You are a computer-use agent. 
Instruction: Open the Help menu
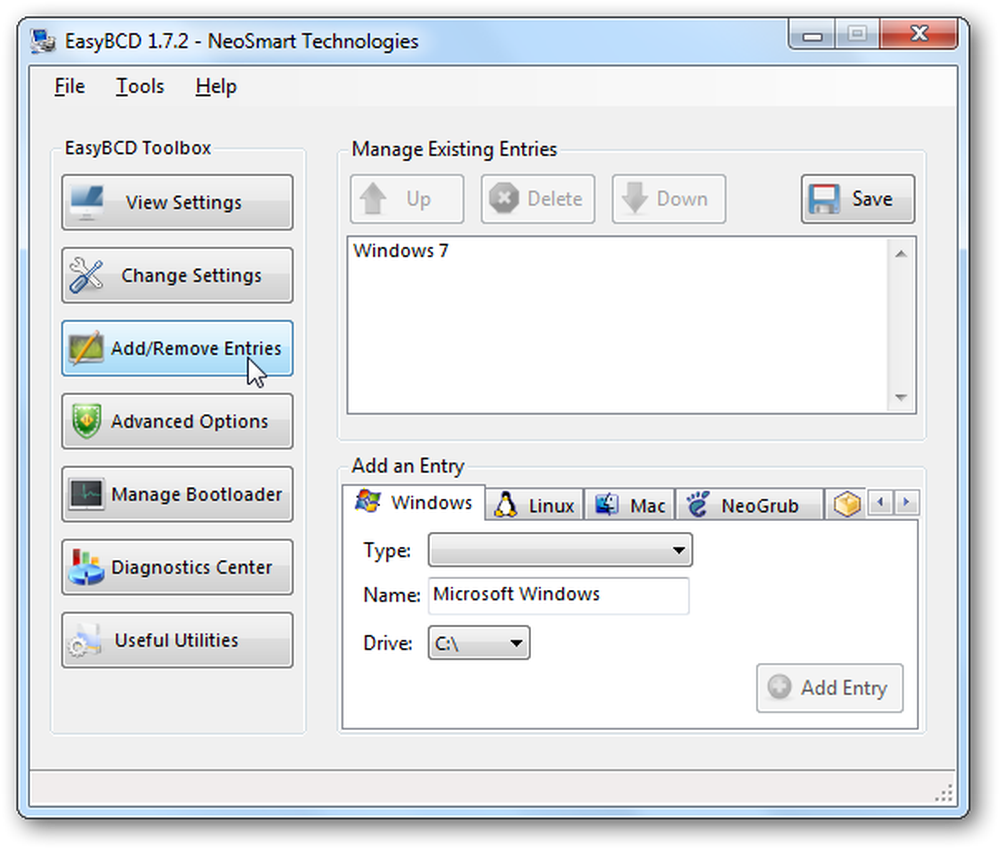tap(216, 86)
